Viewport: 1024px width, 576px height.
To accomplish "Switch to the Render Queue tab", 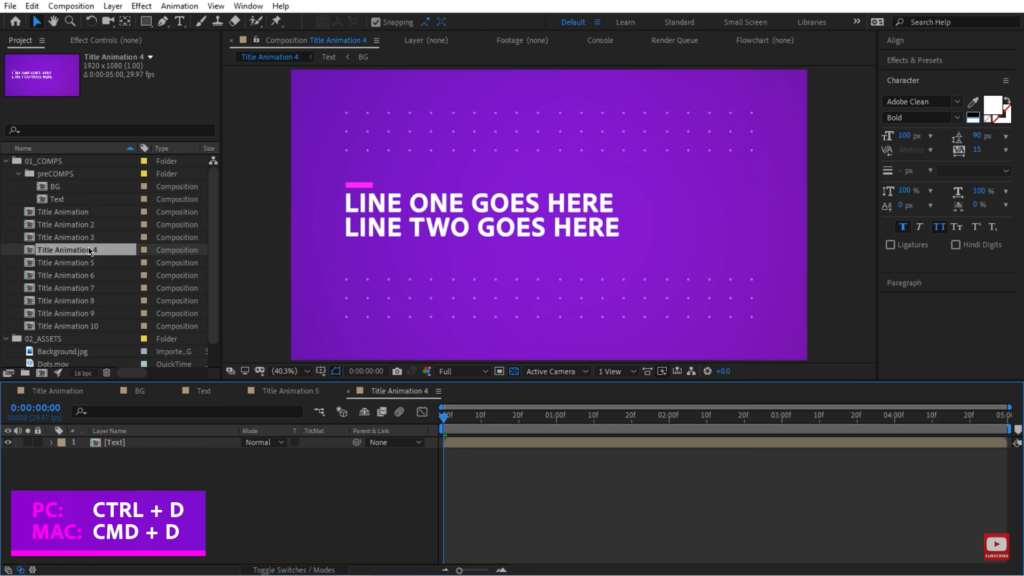I will point(675,40).
